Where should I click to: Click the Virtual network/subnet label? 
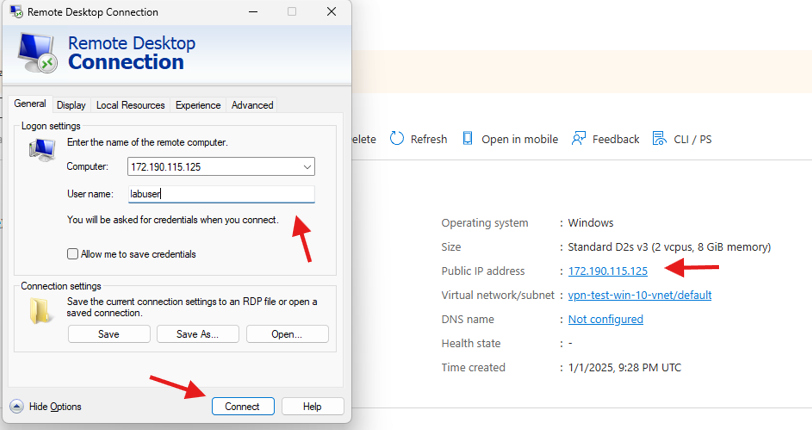(x=498, y=295)
